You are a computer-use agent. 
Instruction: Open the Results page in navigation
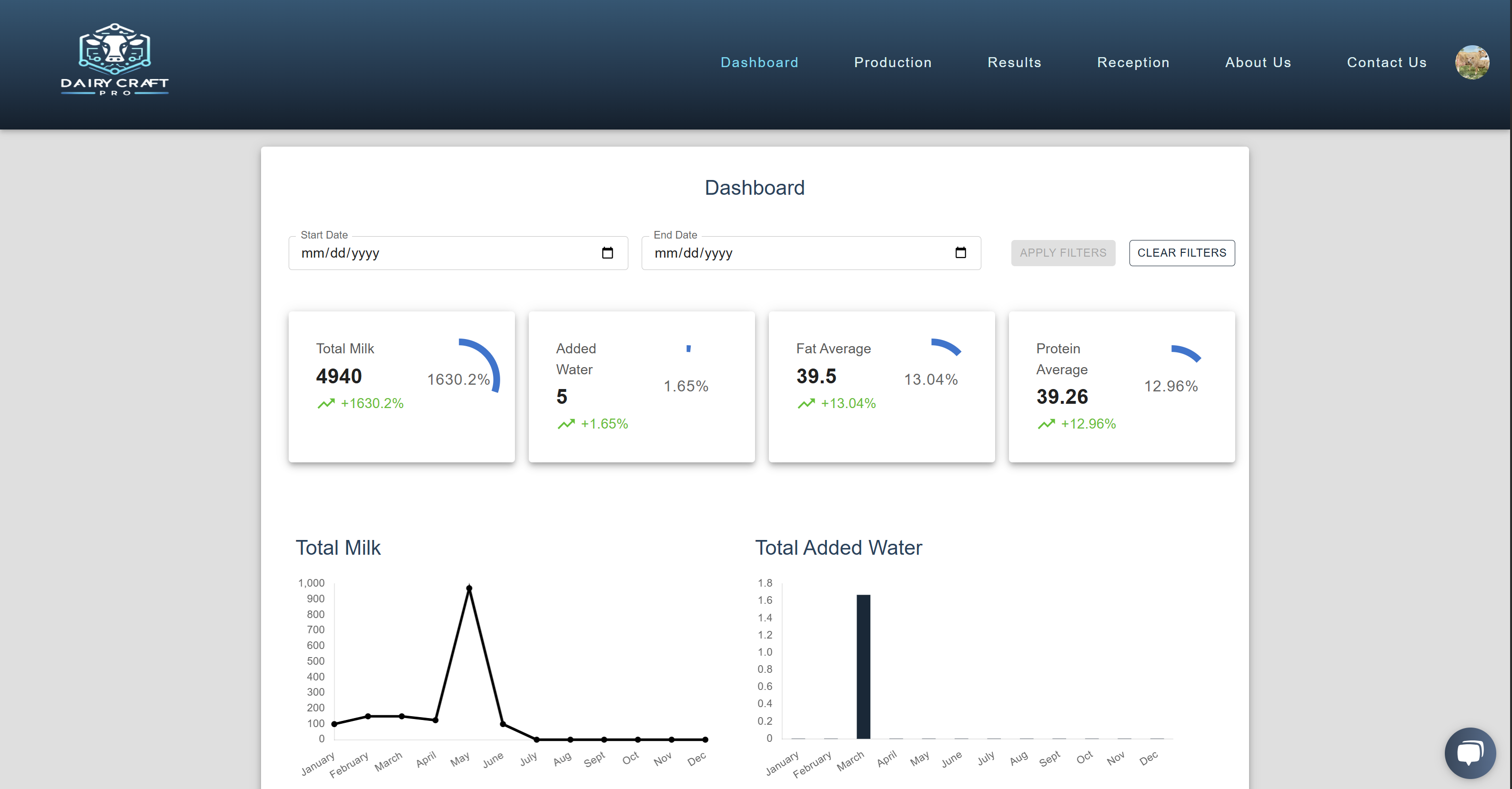(x=1014, y=62)
